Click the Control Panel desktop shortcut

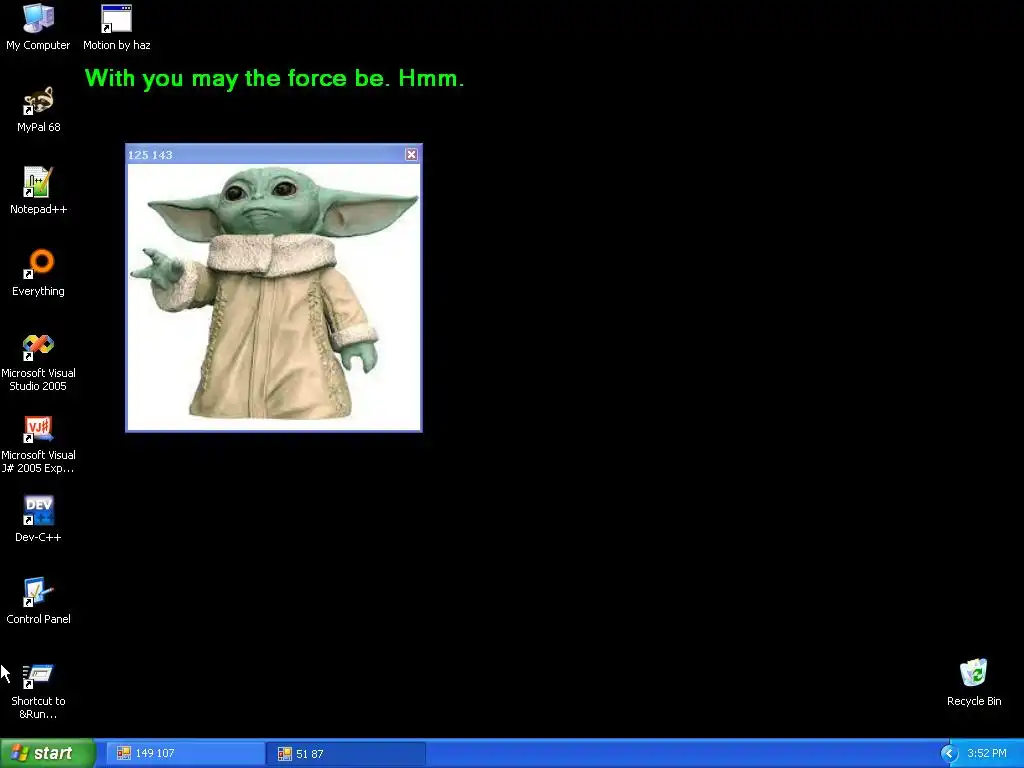coord(38,601)
